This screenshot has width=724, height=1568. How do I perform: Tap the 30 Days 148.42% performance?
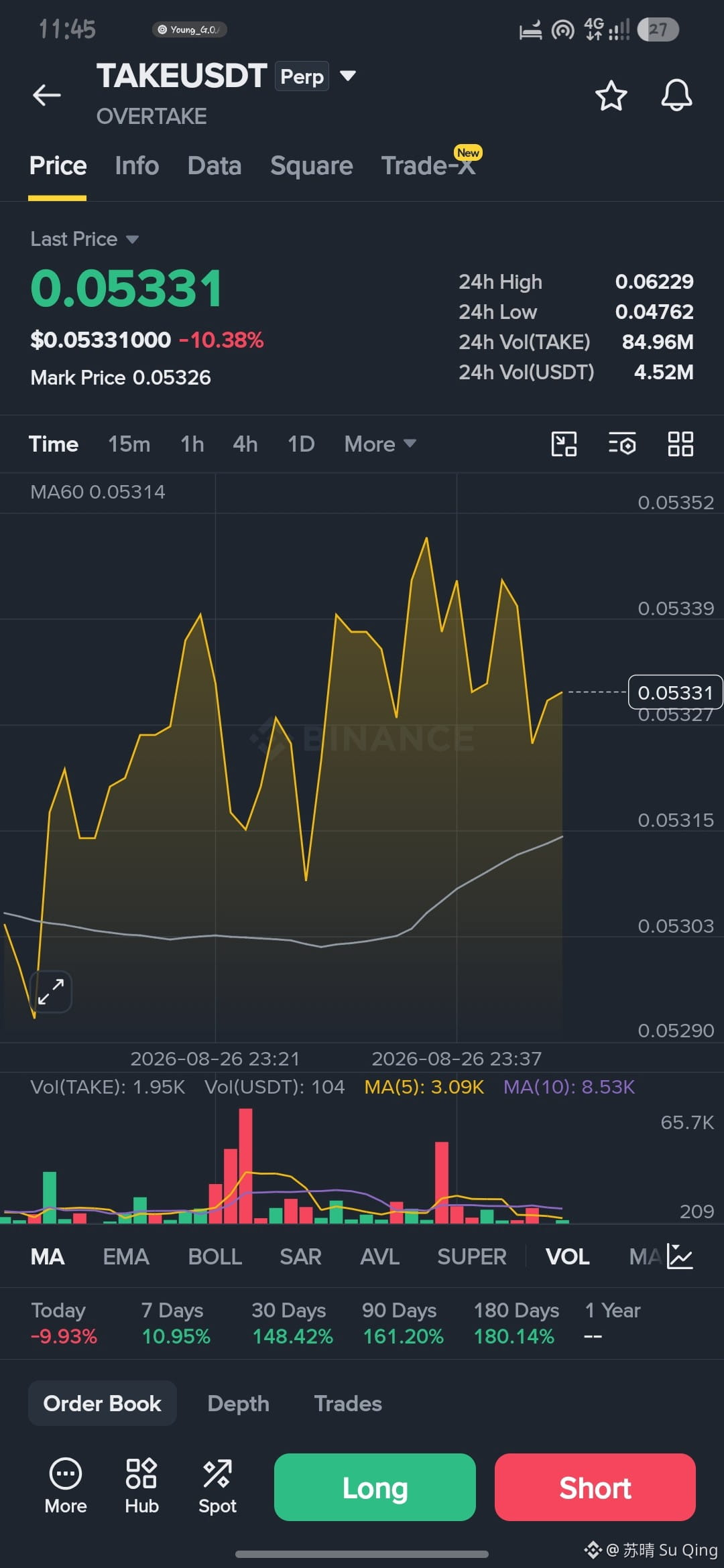point(292,1323)
